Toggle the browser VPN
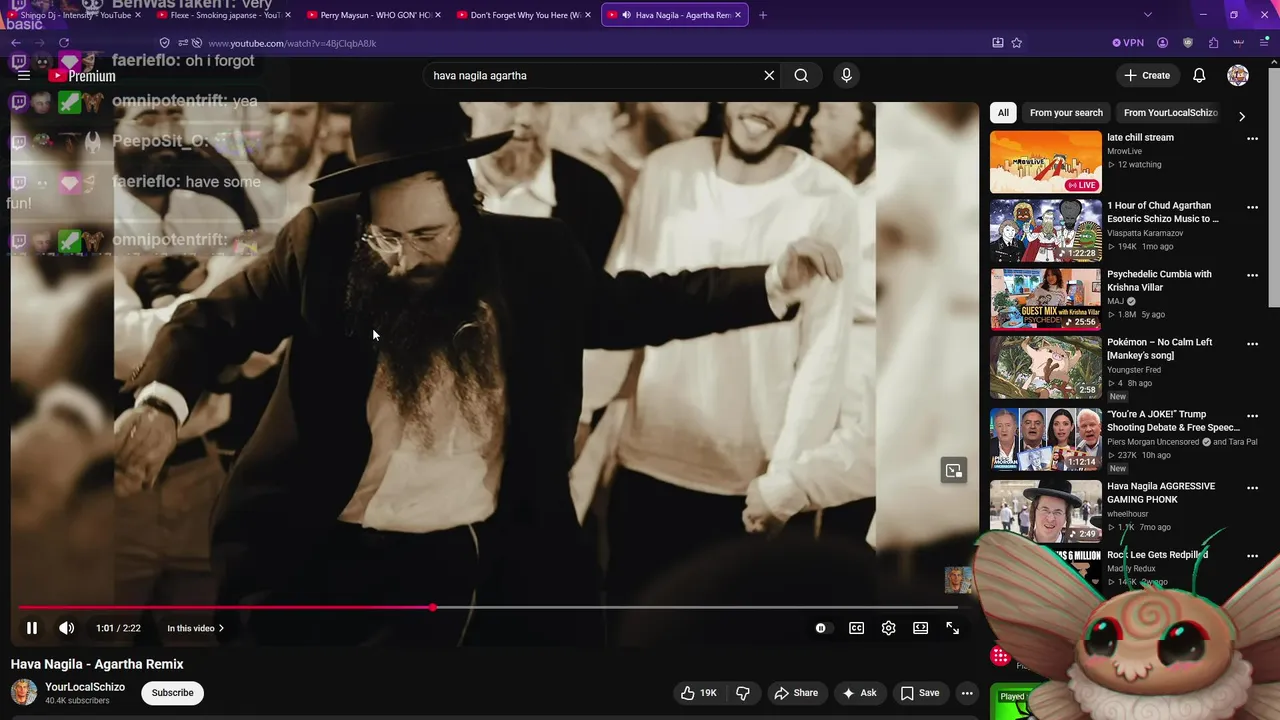Viewport: 1280px width, 720px height. (x=1128, y=43)
